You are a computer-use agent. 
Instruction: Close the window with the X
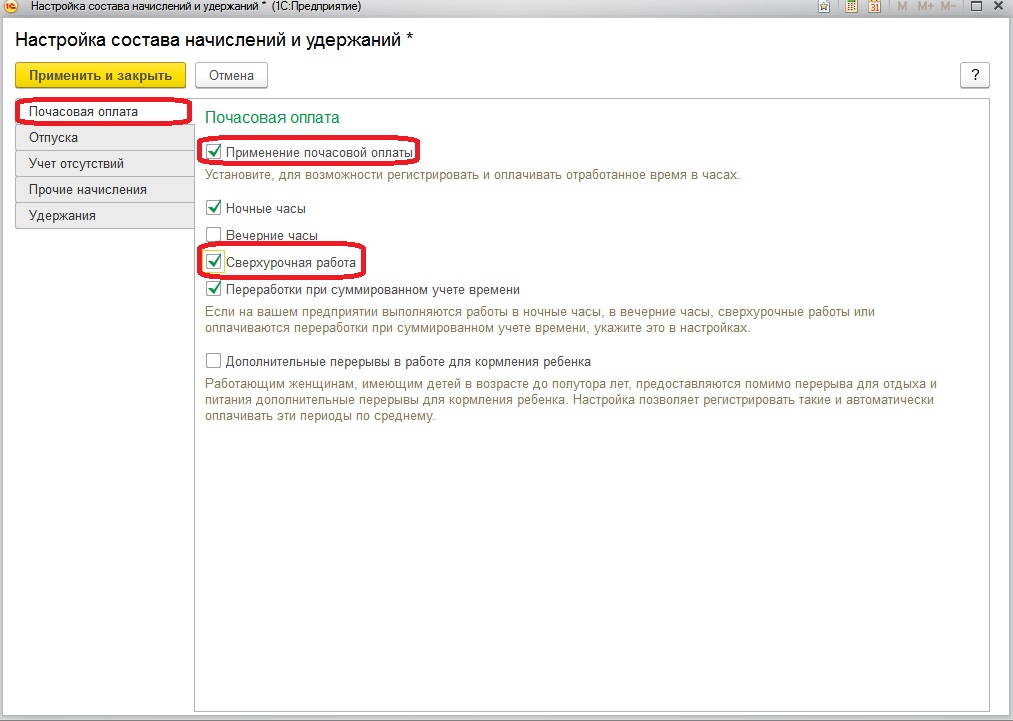click(x=999, y=6)
